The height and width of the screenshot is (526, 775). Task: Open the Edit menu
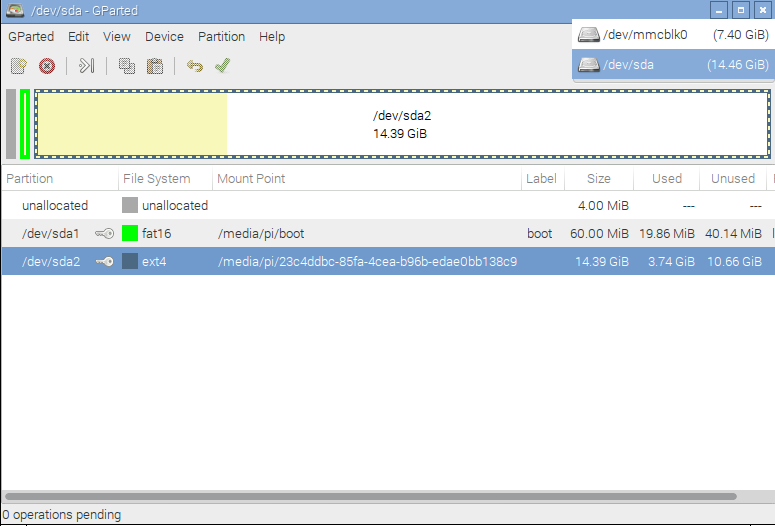[x=79, y=37]
